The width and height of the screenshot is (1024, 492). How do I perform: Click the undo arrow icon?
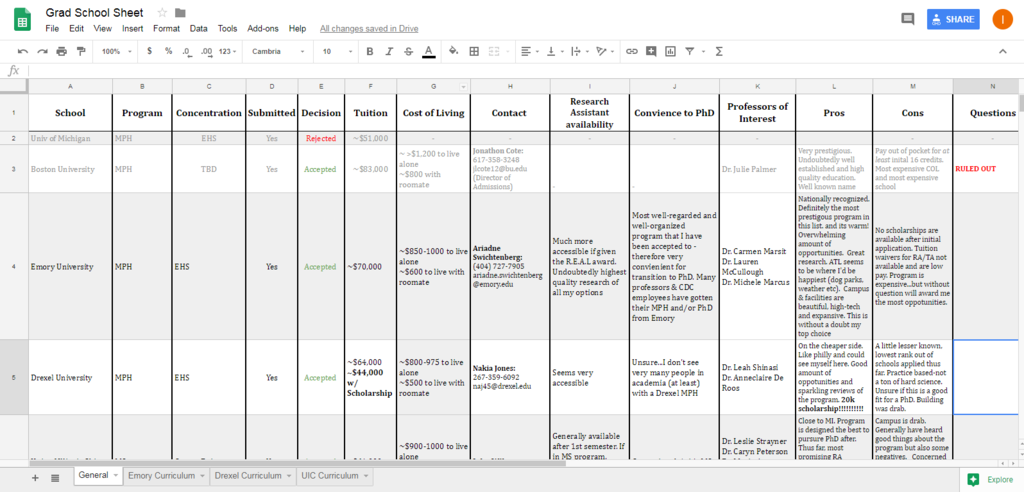click(23, 51)
